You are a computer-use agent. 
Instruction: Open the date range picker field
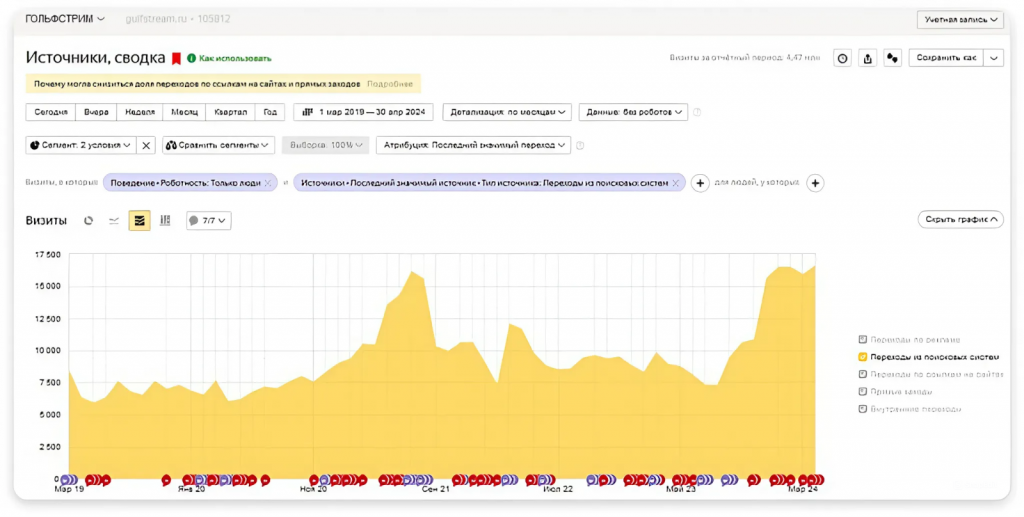coord(363,112)
